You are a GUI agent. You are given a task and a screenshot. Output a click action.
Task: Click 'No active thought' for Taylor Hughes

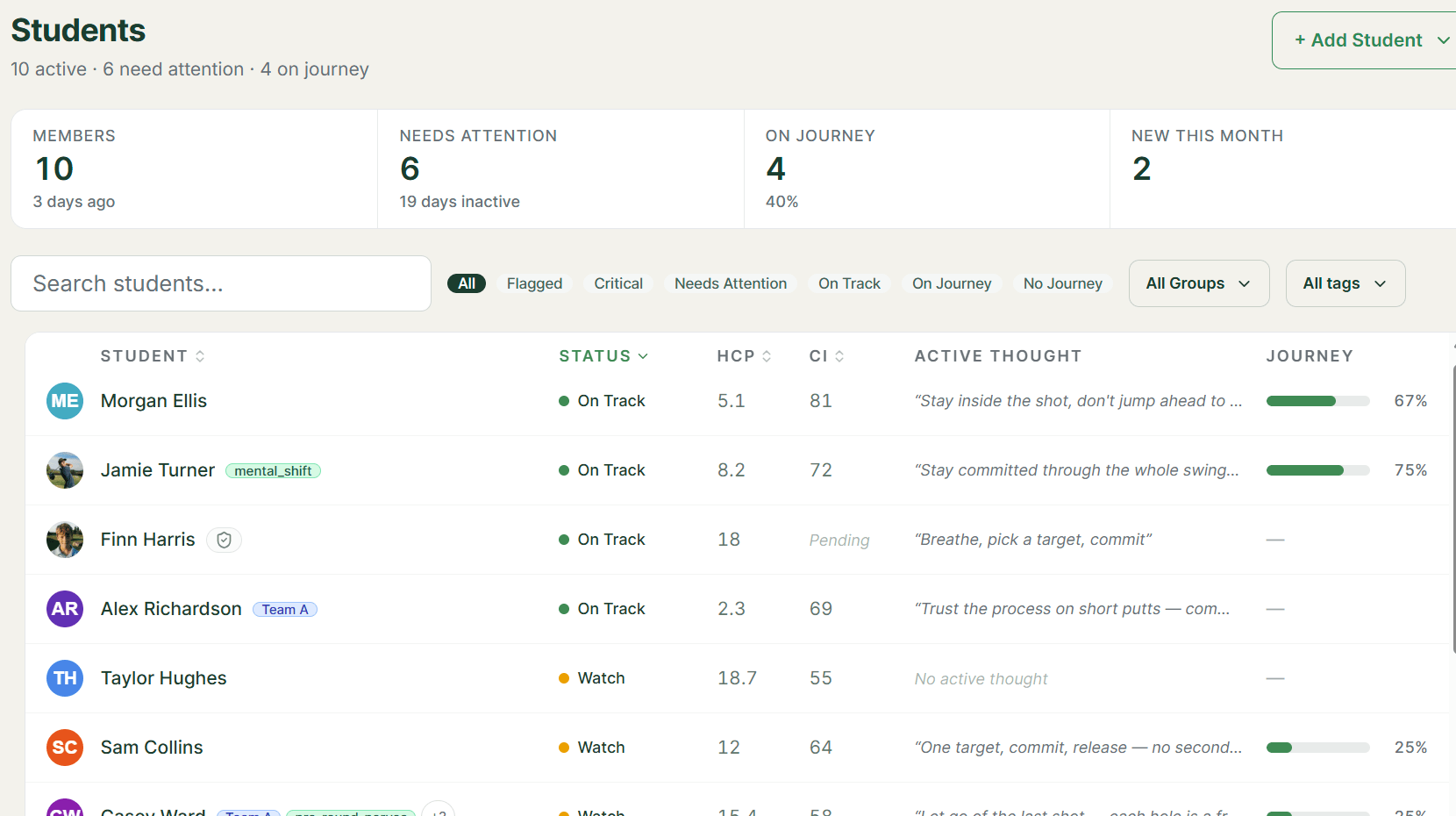981,679
